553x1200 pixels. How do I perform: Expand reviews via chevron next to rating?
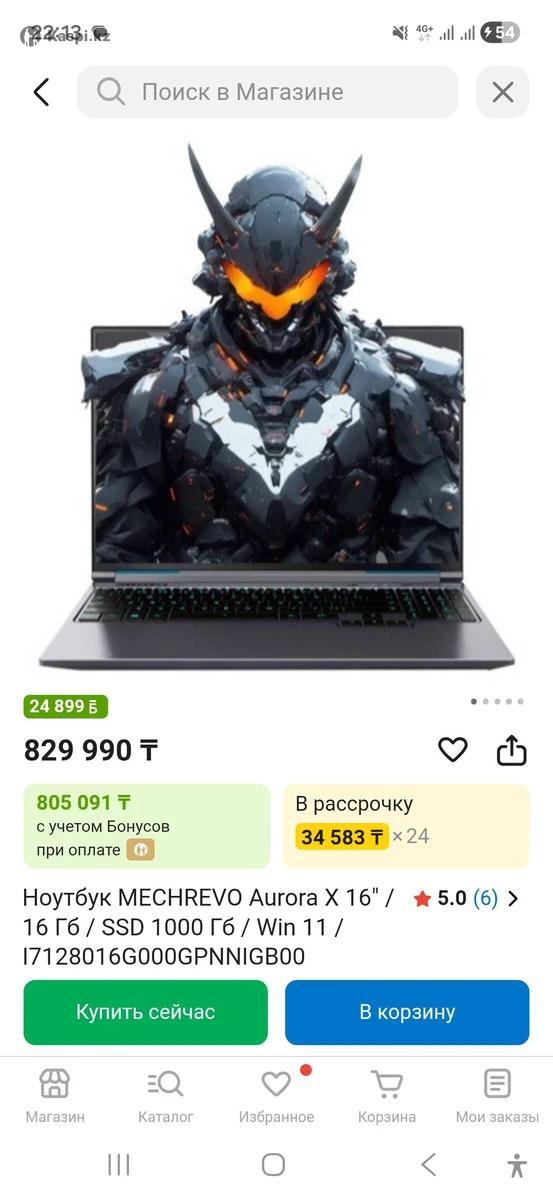pyautogui.click(x=513, y=898)
